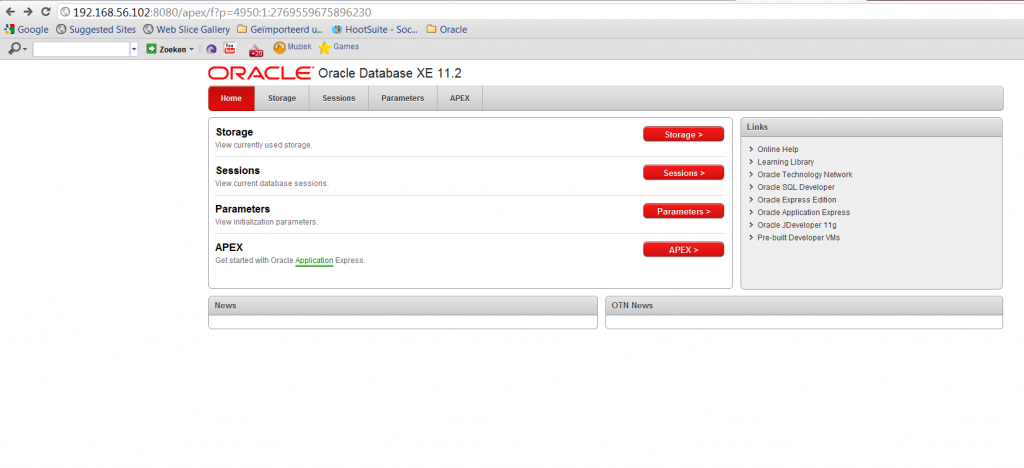Viewport: 1024px width, 468px height.
Task: Click the 'View currently used storage.' text
Action: coord(264,145)
